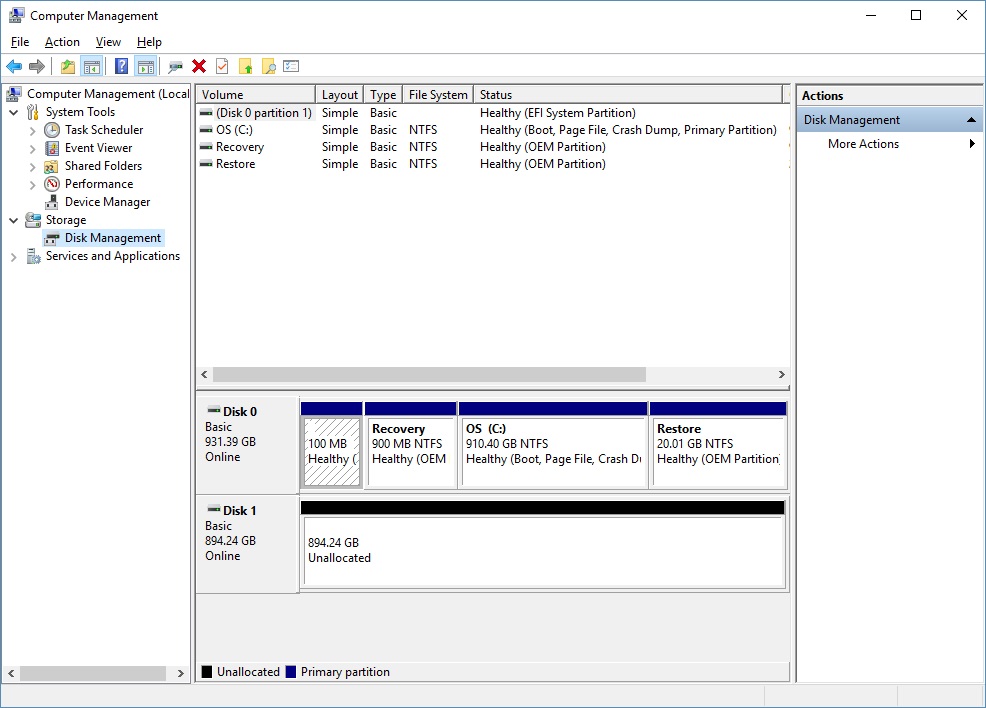Collapse the Disk Management actions section
Image resolution: width=986 pixels, height=708 pixels.
pos(971,119)
